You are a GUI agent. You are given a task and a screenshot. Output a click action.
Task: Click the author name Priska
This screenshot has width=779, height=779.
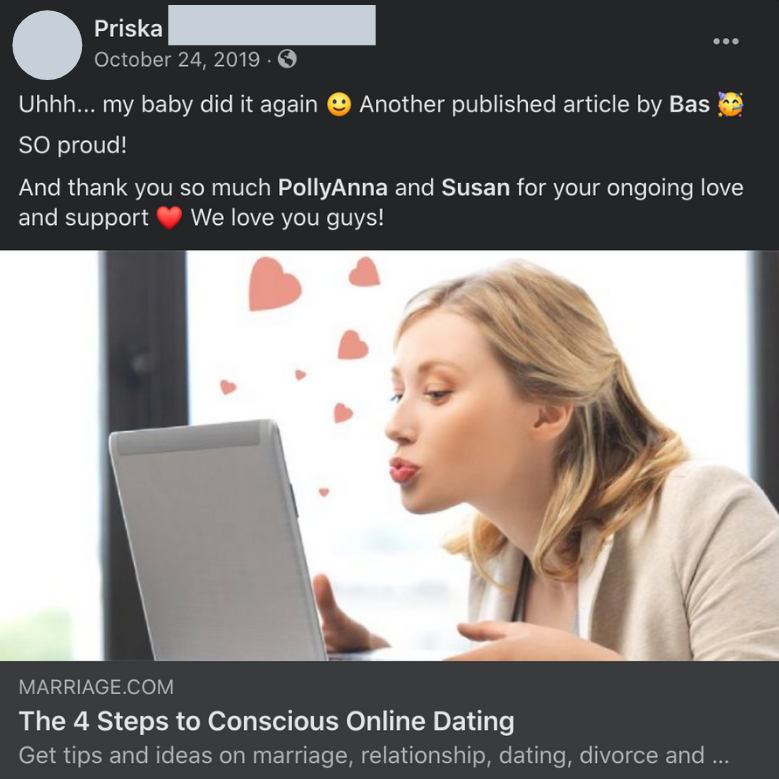tap(128, 29)
